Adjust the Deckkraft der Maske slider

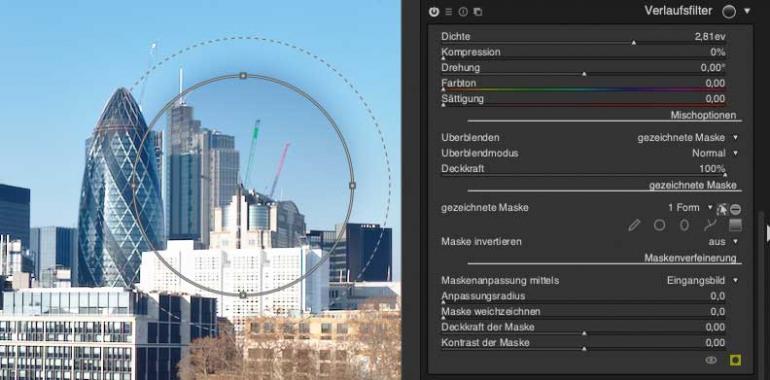(x=583, y=328)
